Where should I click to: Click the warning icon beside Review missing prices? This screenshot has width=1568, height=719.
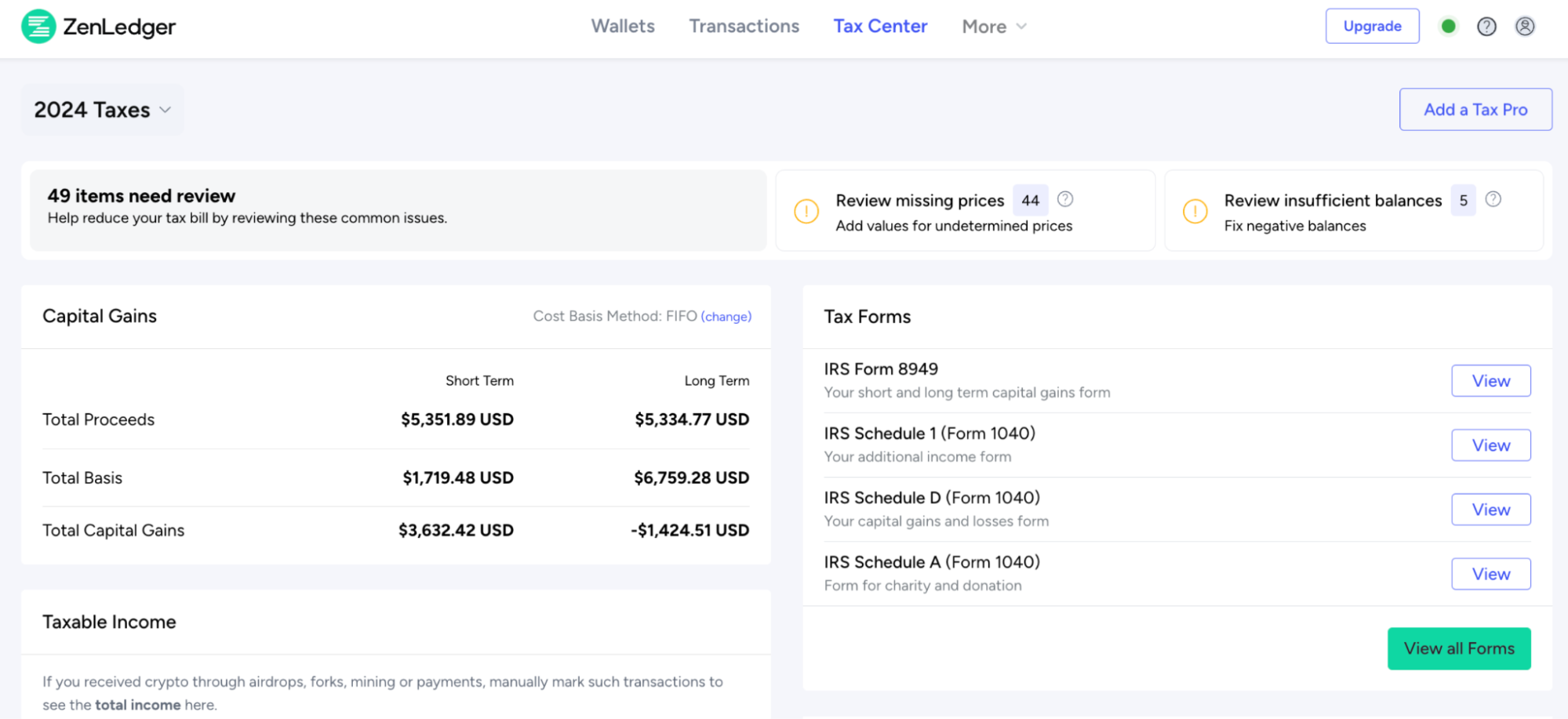tap(806, 211)
